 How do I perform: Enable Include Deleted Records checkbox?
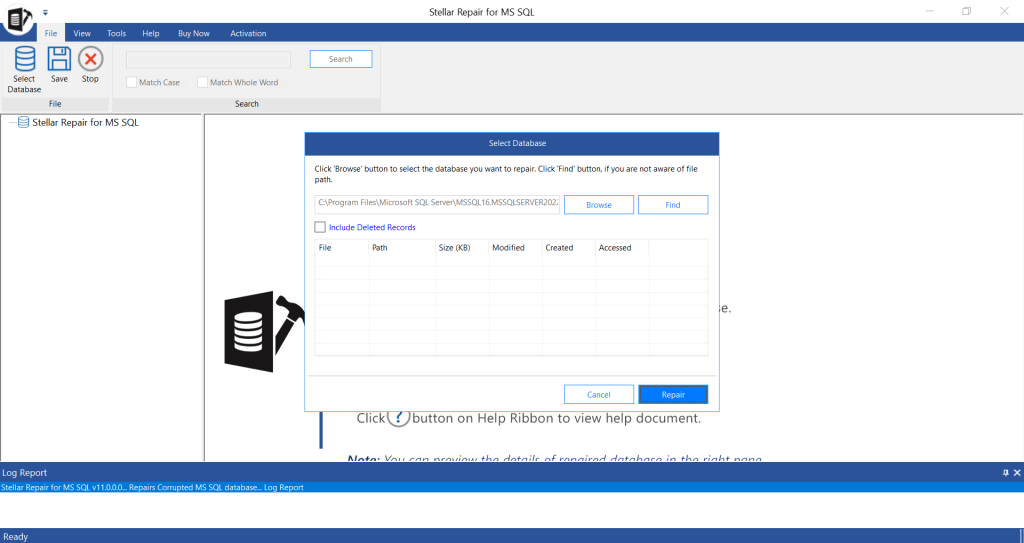point(320,228)
